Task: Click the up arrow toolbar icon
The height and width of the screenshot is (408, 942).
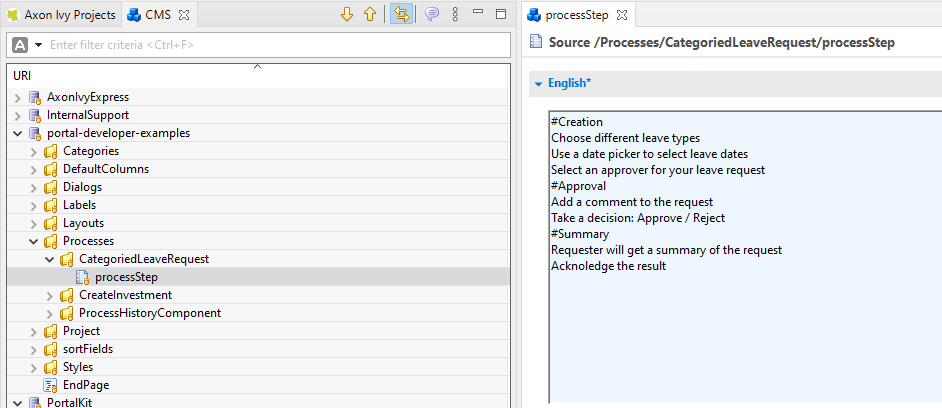Action: pyautogui.click(x=369, y=14)
